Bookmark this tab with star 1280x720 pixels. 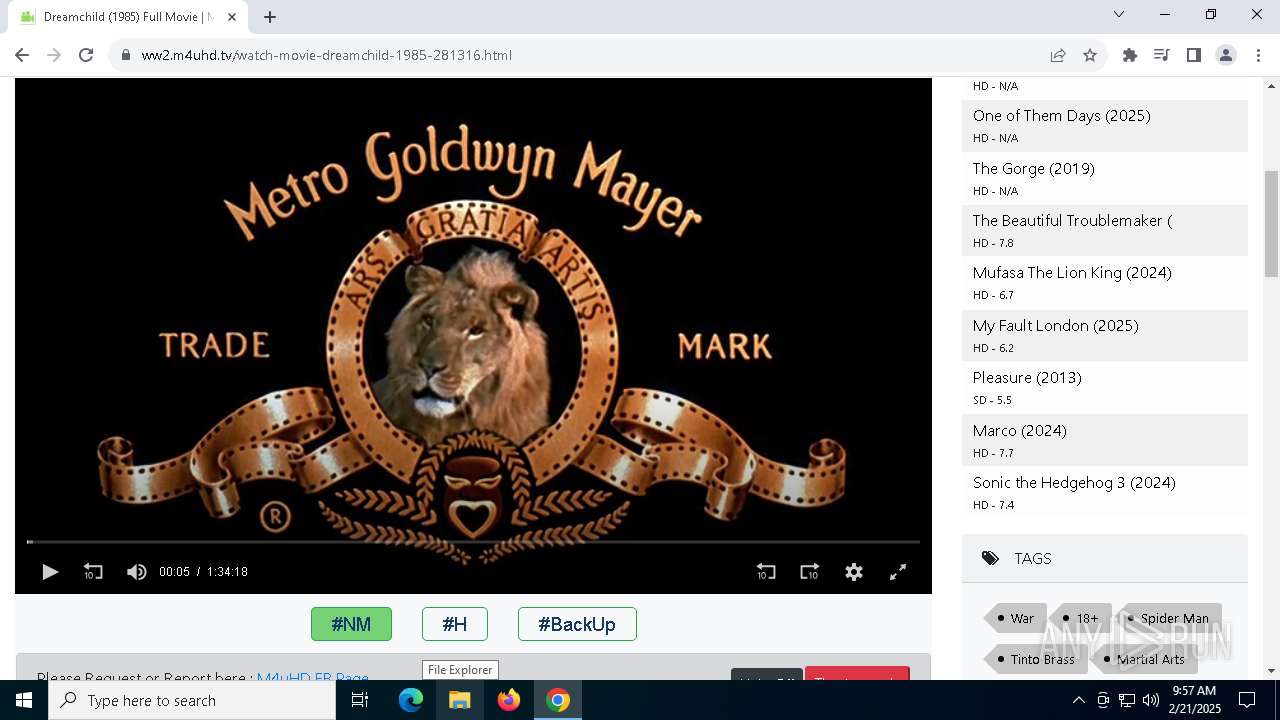[x=1090, y=55]
